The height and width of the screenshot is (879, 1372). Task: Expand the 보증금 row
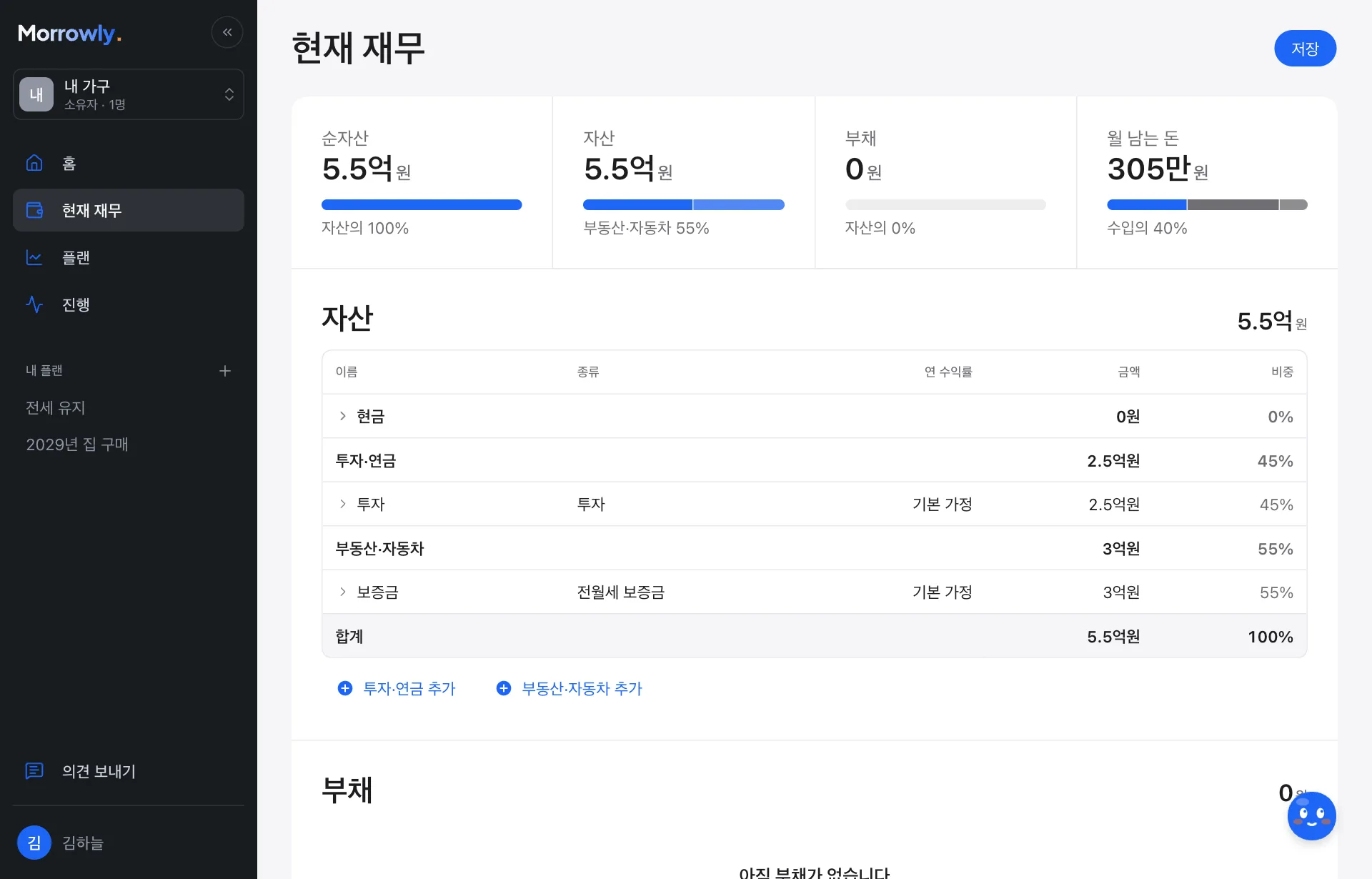[343, 592]
